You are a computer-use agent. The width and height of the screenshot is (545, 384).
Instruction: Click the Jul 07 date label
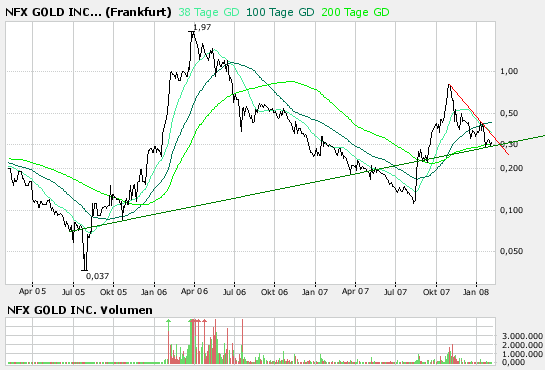point(395,292)
